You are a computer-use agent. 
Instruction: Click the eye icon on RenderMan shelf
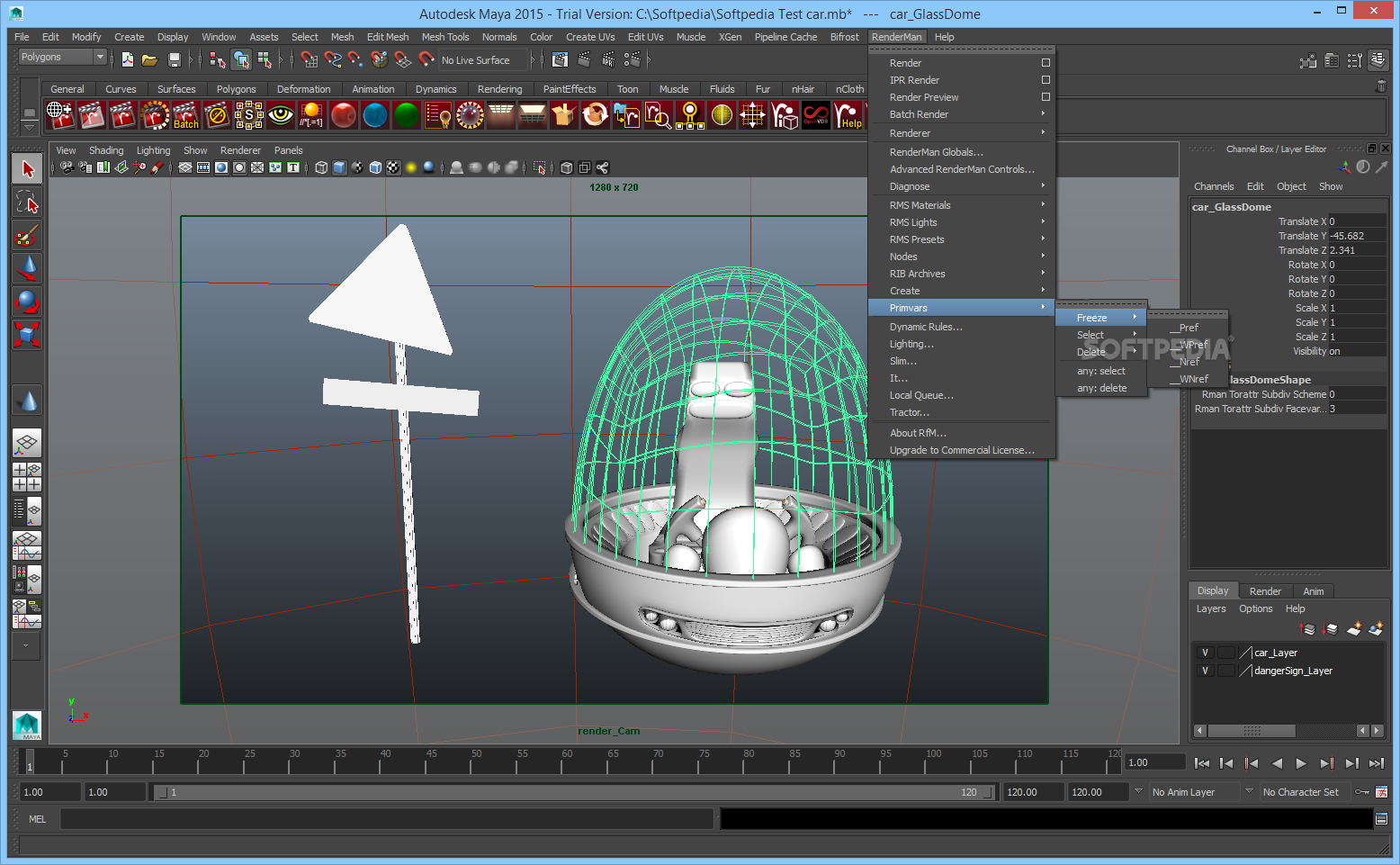click(281, 115)
